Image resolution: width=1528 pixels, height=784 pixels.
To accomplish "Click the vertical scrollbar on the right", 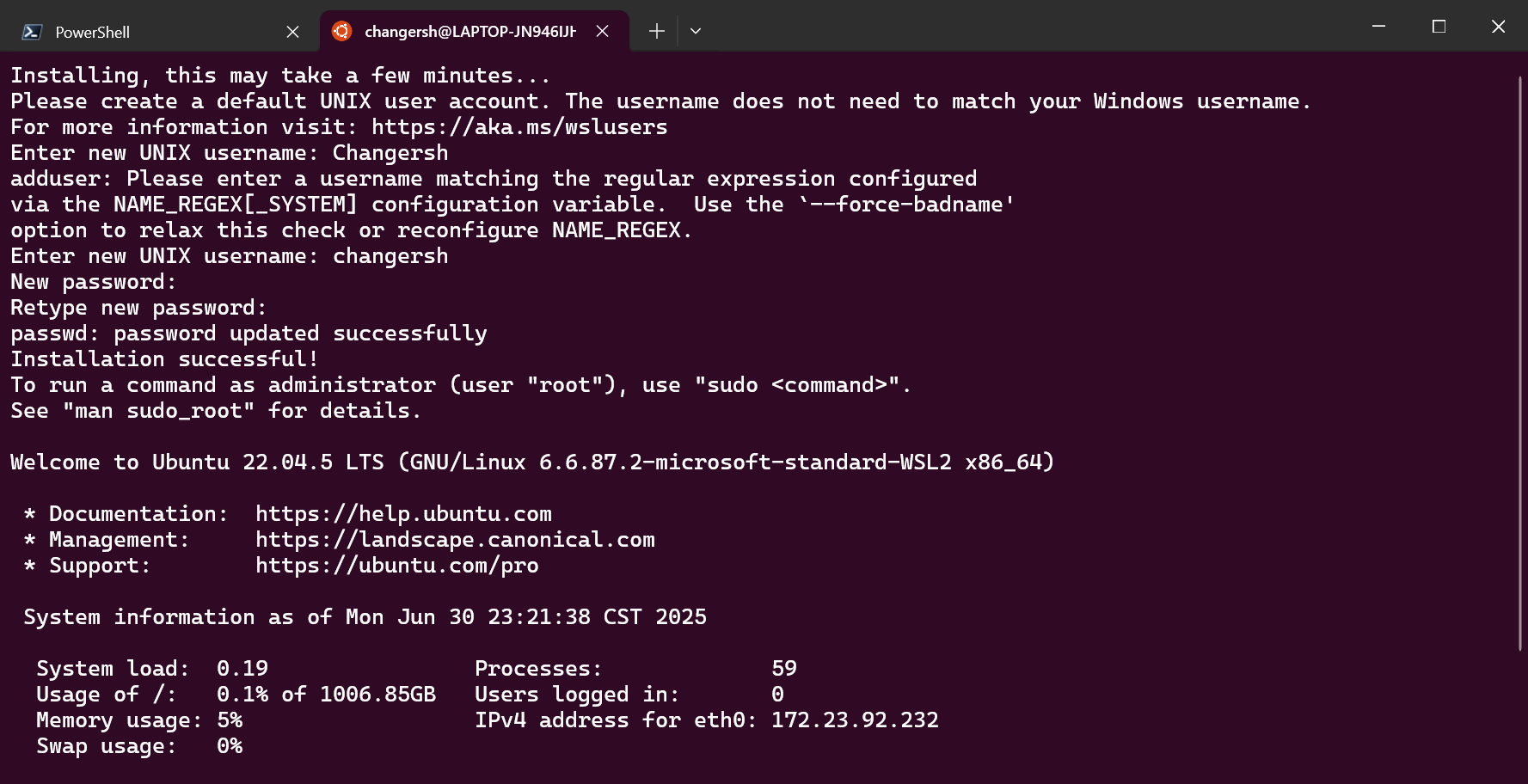I will coord(1519,361).
